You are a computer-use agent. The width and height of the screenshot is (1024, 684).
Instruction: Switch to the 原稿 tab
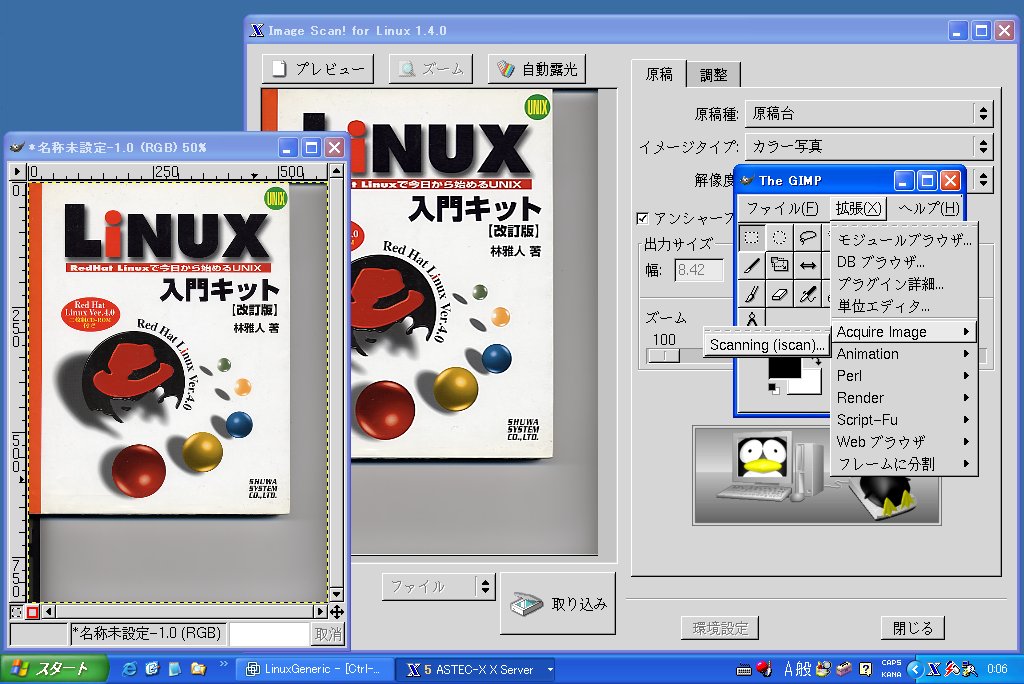pos(658,74)
